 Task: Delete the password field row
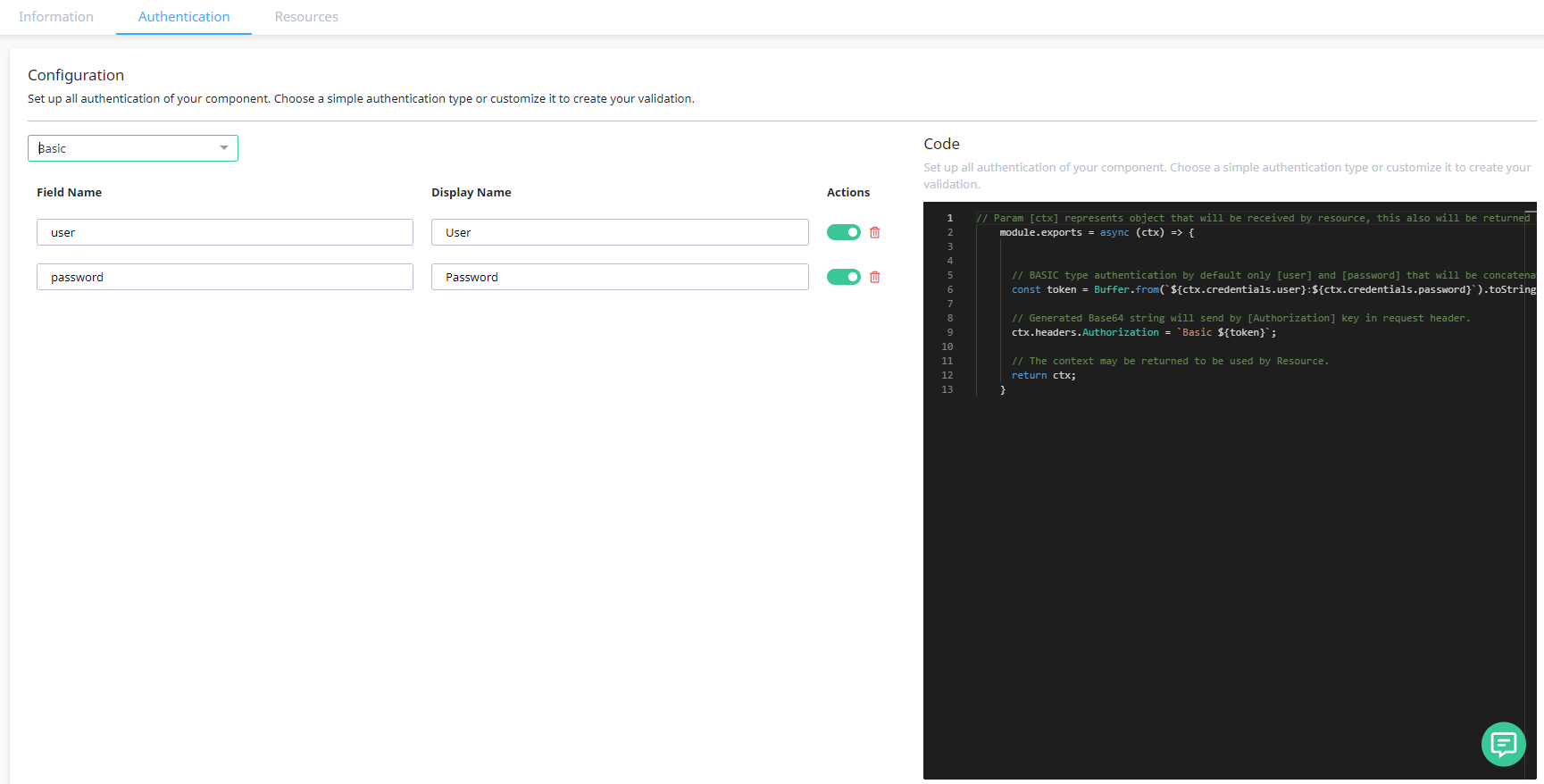tap(874, 277)
